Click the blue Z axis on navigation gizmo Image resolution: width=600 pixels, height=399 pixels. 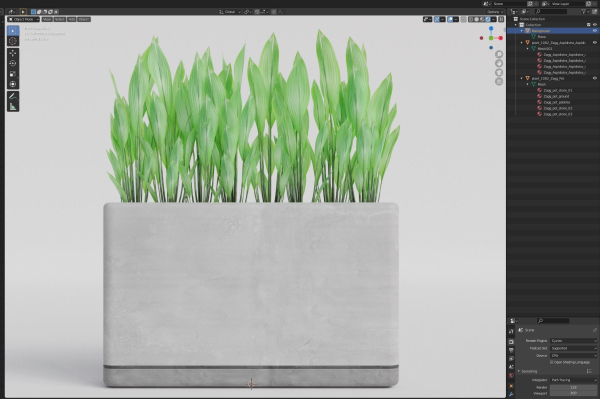pyautogui.click(x=491, y=29)
